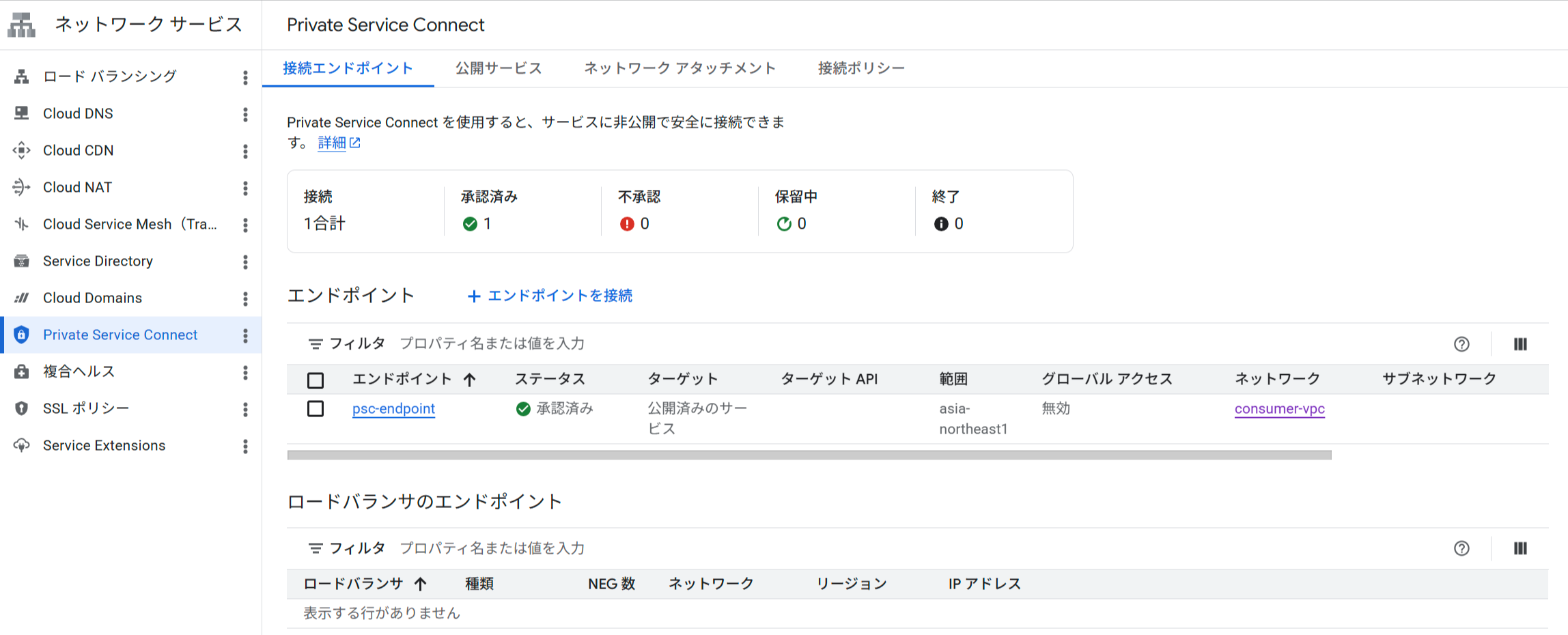Viewport: 1568px width, 635px height.
Task: Open more options for Cloud Service Mesh
Action: tap(245, 224)
